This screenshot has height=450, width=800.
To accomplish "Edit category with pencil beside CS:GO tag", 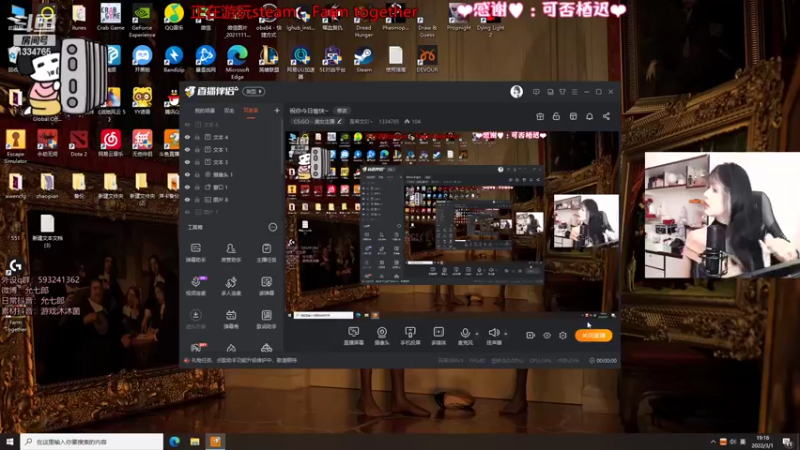I will (339, 121).
